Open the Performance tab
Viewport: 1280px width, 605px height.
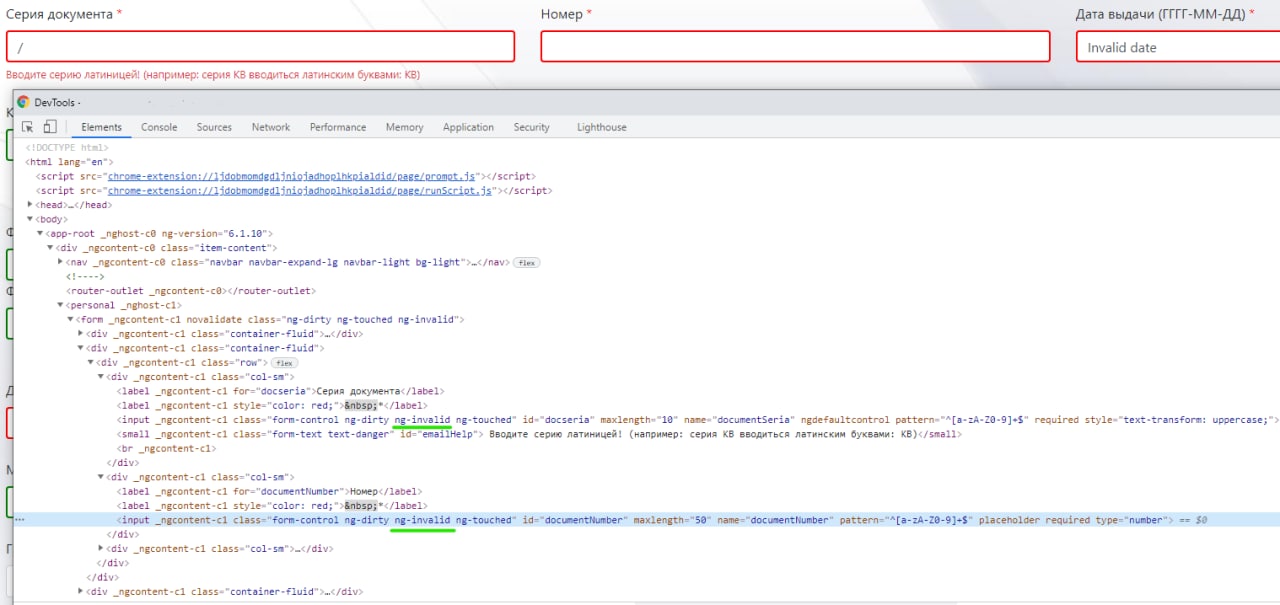click(x=338, y=127)
